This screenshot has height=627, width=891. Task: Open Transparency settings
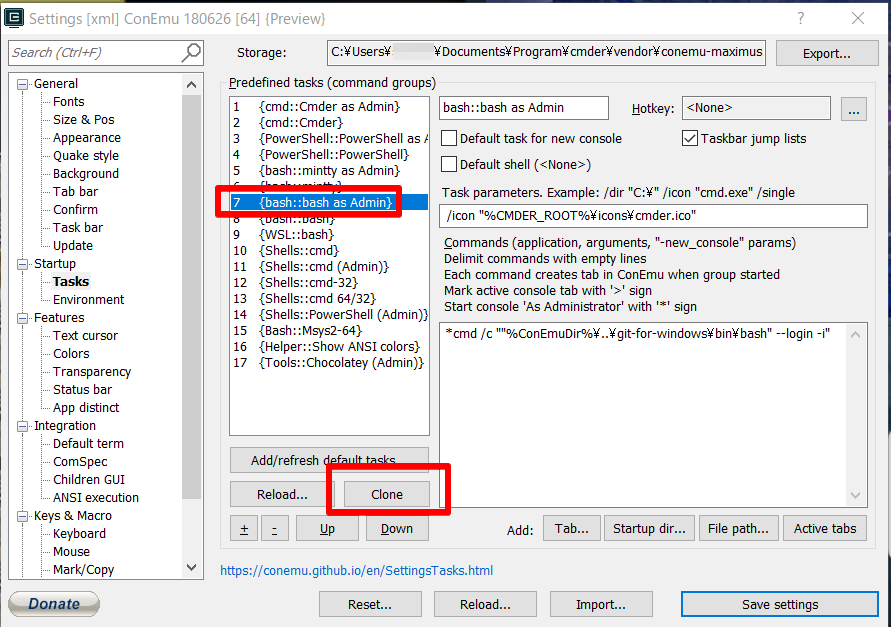pyautogui.click(x=92, y=372)
